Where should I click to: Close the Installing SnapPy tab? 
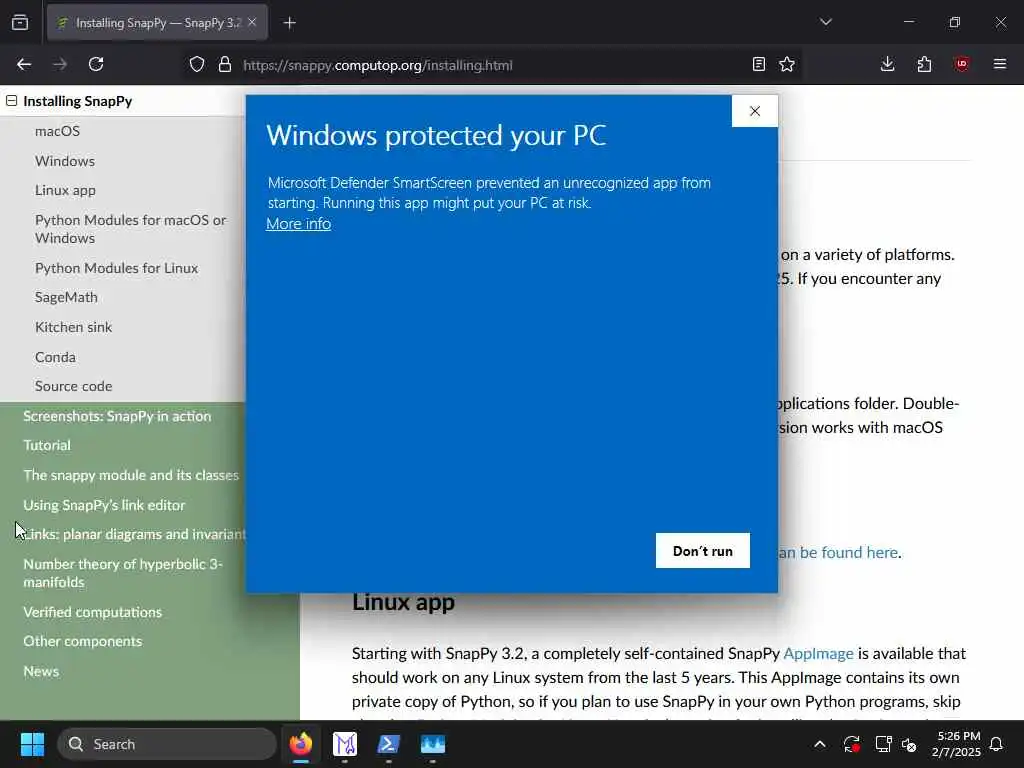tap(252, 22)
